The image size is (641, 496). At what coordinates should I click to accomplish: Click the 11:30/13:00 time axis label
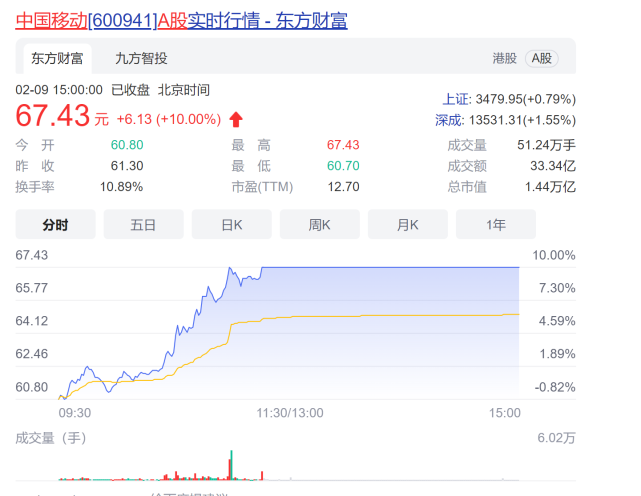coord(290,413)
